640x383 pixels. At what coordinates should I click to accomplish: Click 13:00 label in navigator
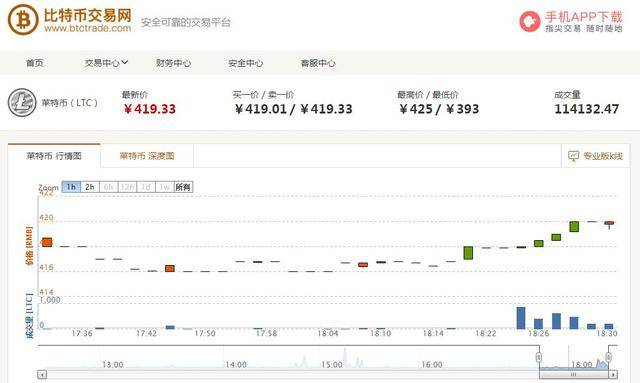(112, 364)
